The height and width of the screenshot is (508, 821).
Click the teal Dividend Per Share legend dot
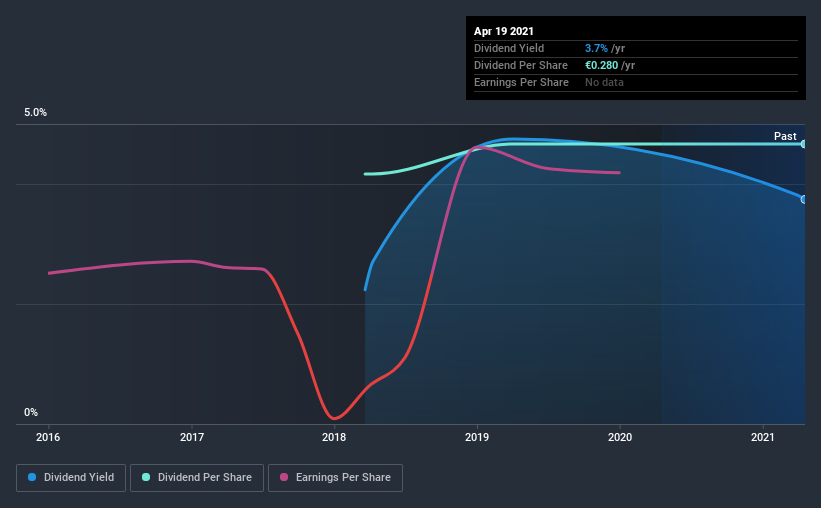tap(146, 477)
